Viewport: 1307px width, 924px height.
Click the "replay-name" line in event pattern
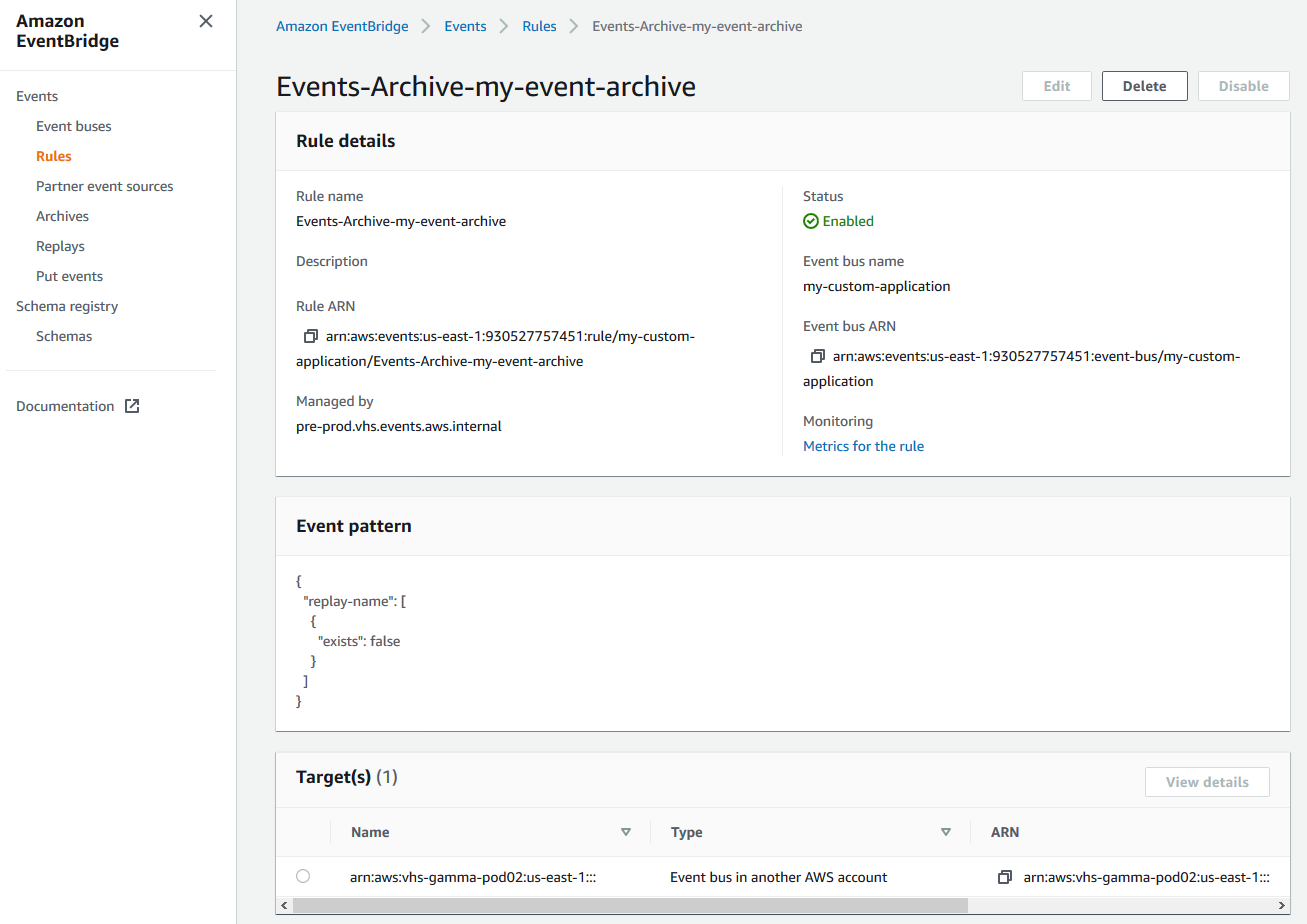click(x=356, y=601)
